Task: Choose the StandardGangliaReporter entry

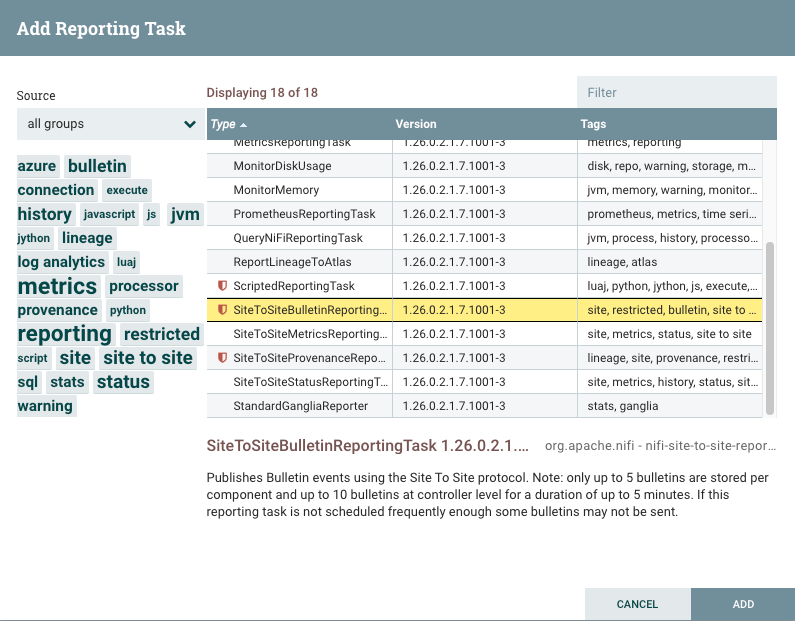Action: click(x=300, y=406)
